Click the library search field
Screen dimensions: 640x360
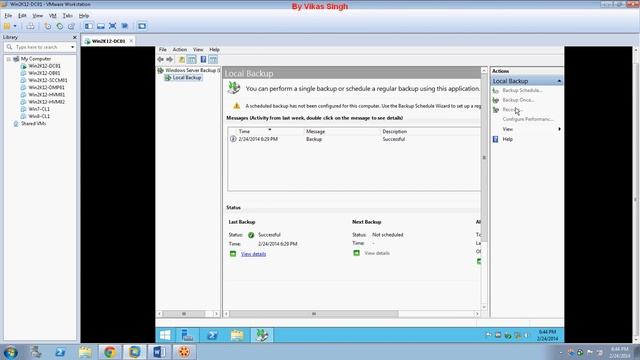41,47
